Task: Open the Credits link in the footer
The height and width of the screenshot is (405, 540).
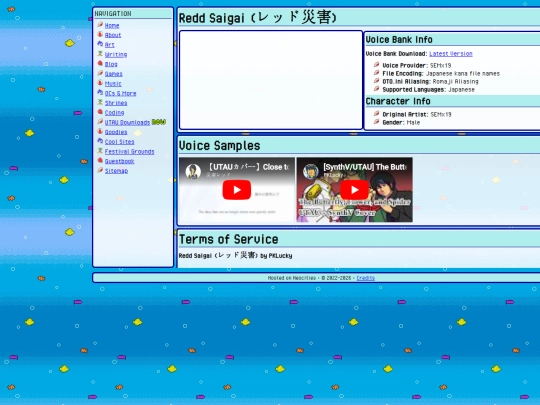Action: (366, 278)
